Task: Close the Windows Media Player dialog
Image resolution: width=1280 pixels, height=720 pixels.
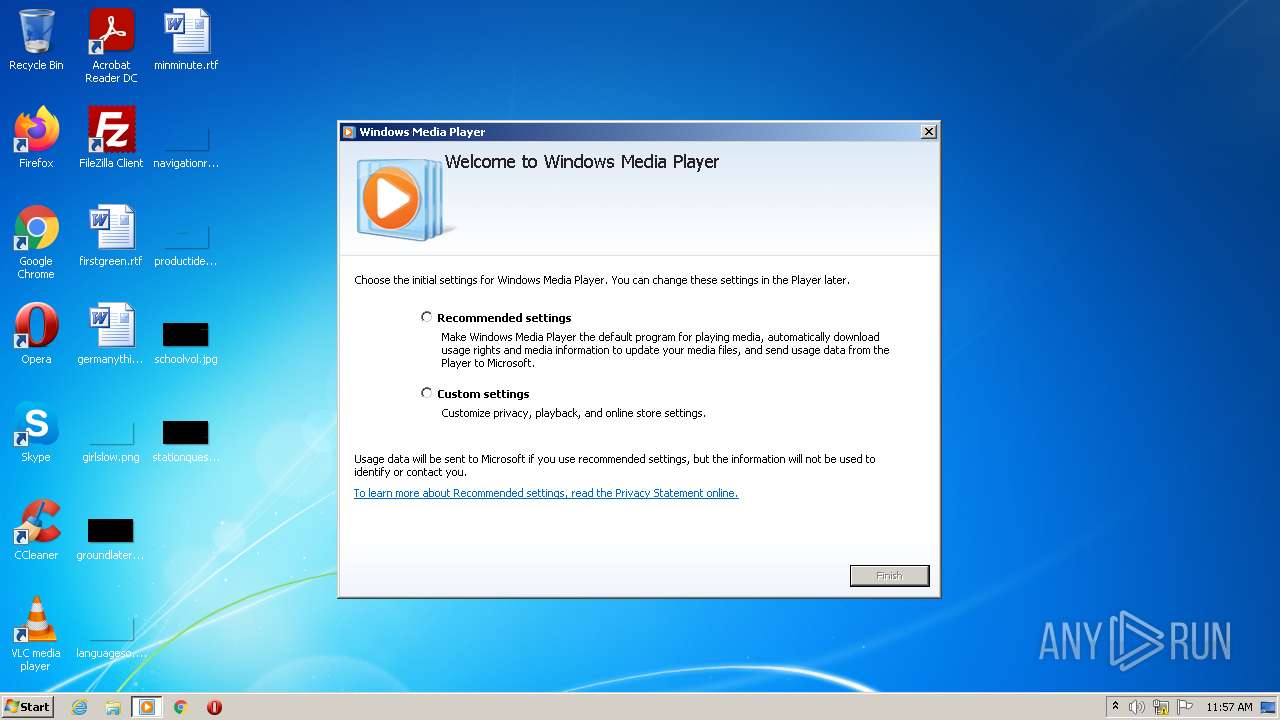Action: coord(928,131)
